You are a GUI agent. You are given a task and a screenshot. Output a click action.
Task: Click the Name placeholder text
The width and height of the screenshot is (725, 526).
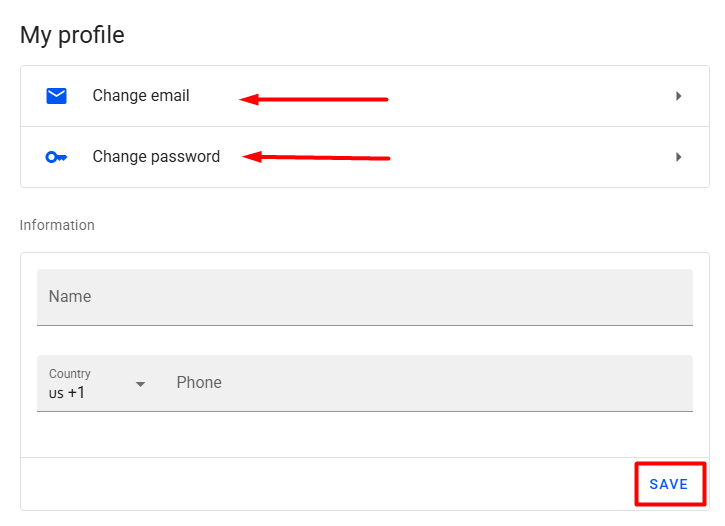point(70,297)
